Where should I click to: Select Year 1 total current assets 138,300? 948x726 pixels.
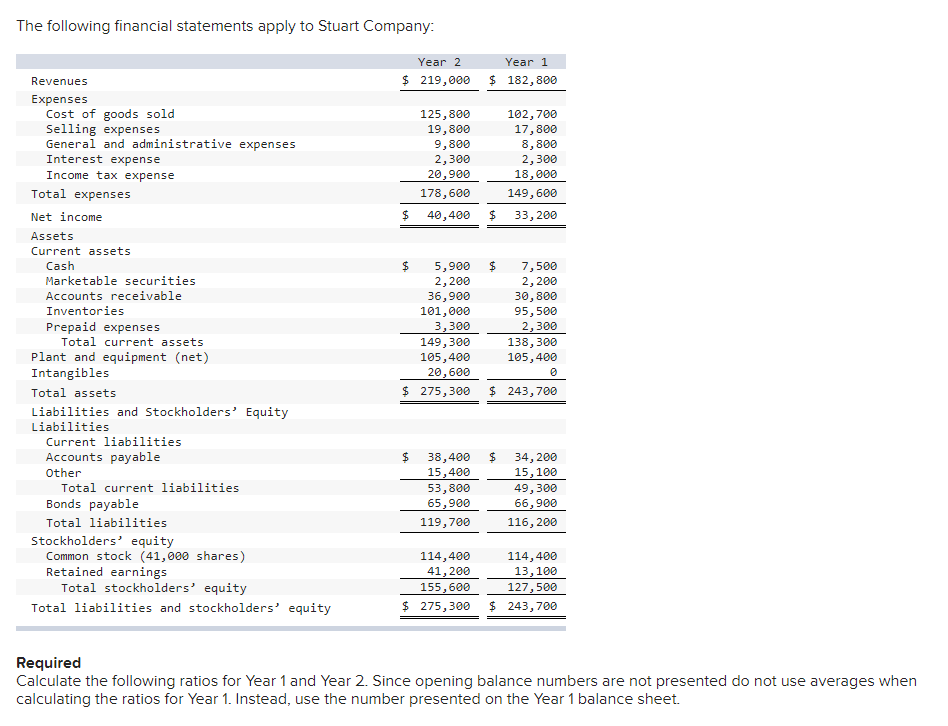pos(532,342)
